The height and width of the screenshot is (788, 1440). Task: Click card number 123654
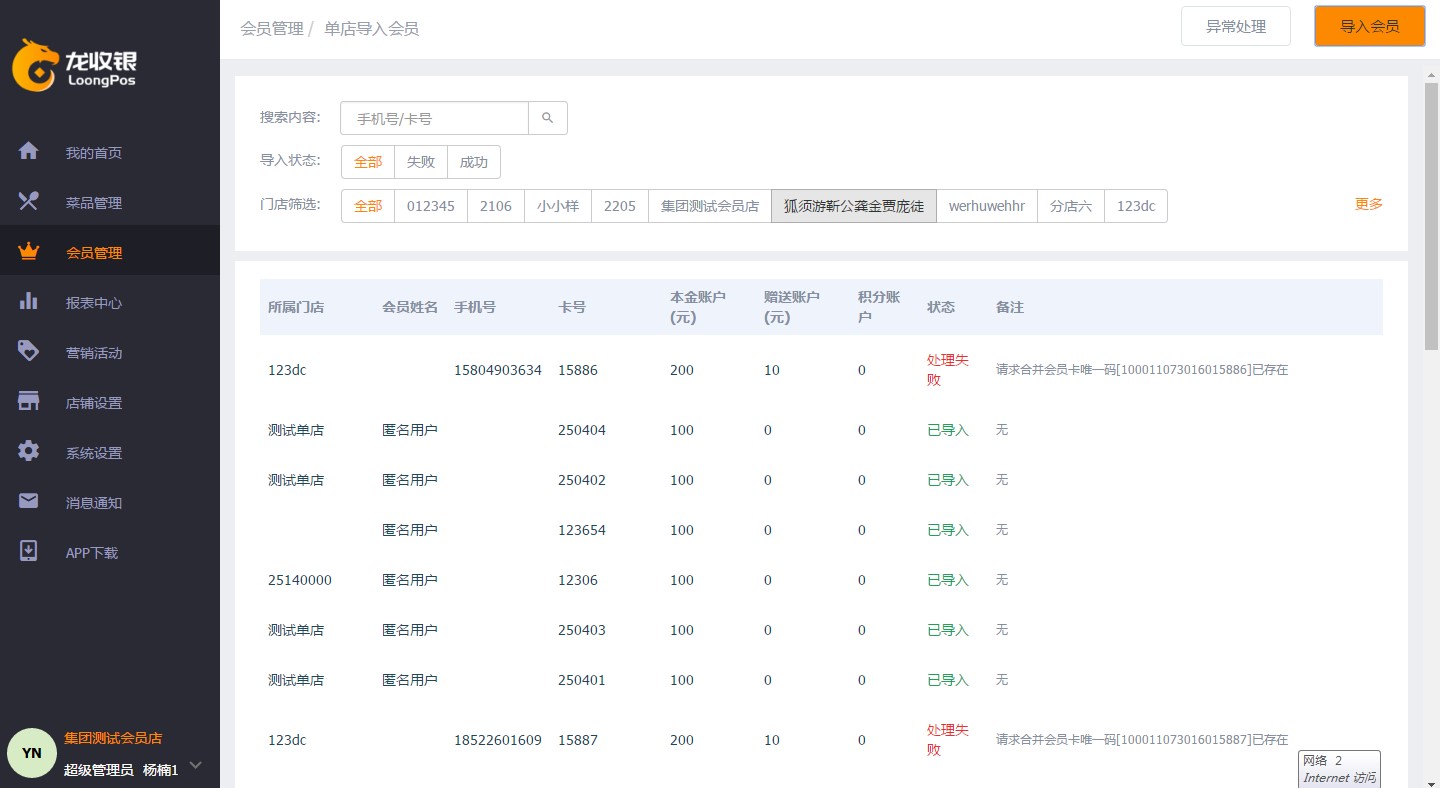[582, 530]
